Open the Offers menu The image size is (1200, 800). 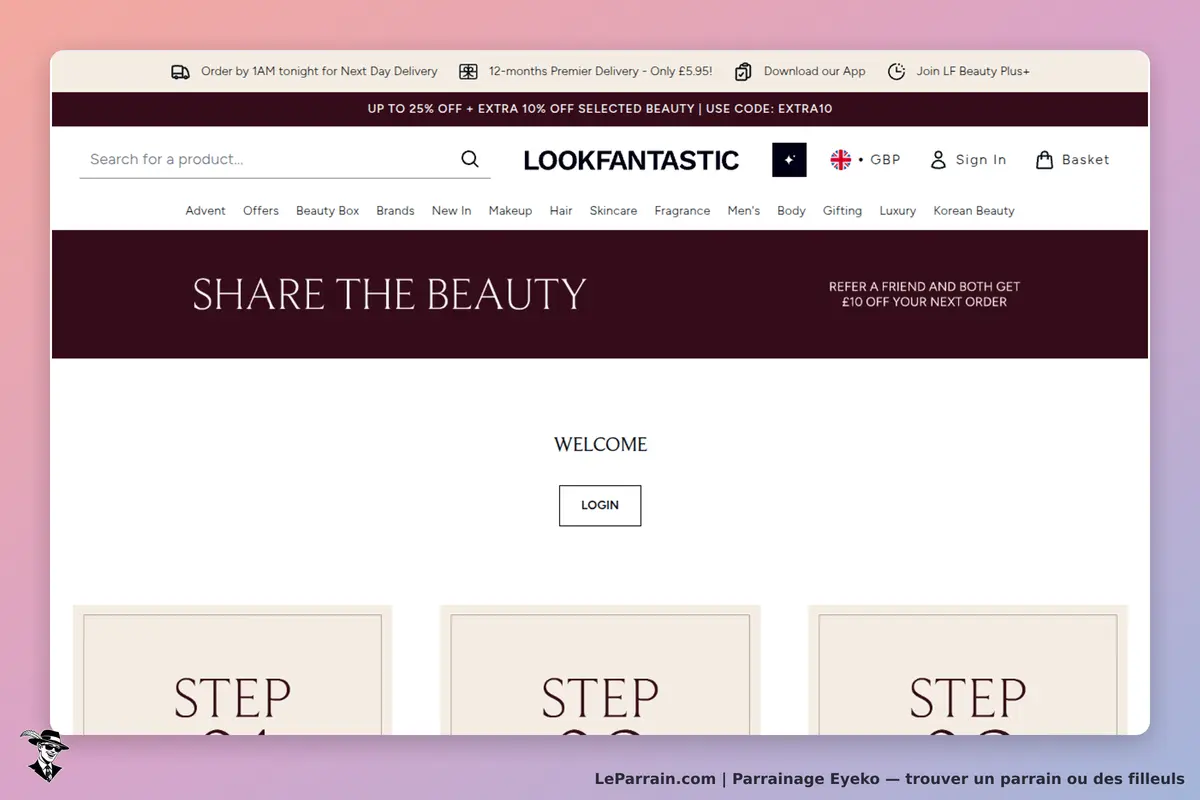(261, 211)
